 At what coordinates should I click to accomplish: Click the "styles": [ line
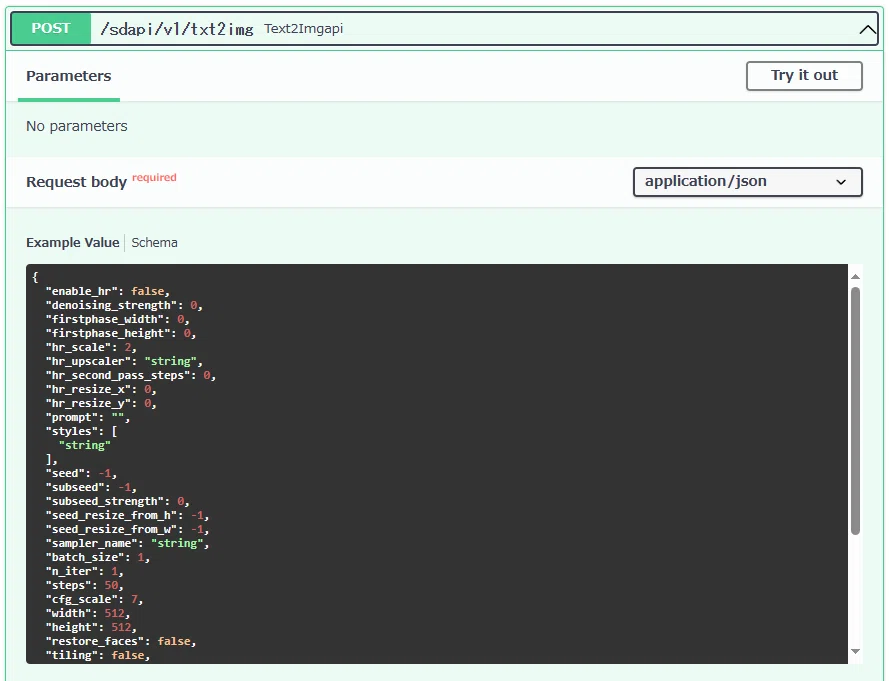(x=82, y=432)
